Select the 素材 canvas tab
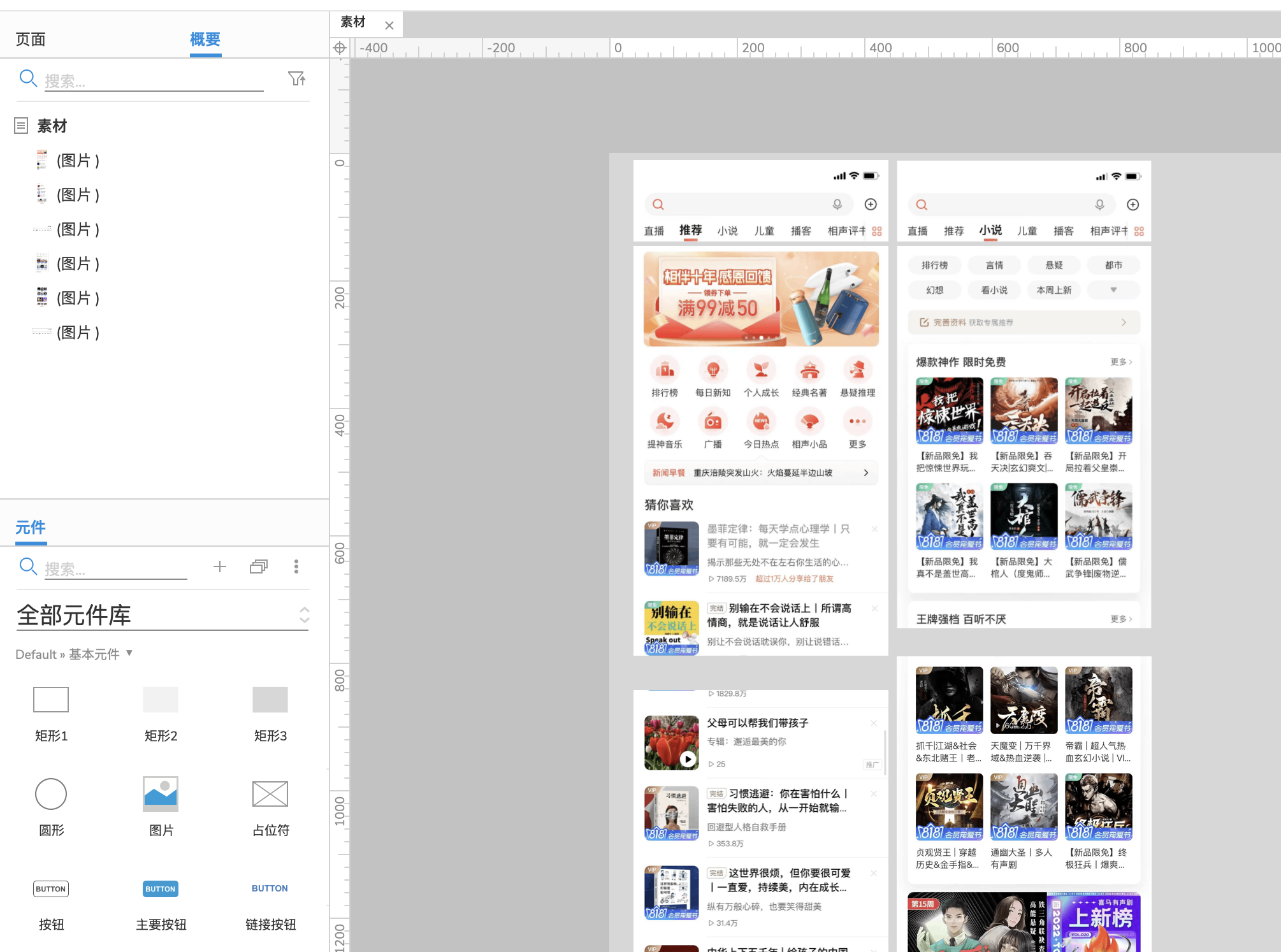The height and width of the screenshot is (952, 1281). [x=353, y=22]
